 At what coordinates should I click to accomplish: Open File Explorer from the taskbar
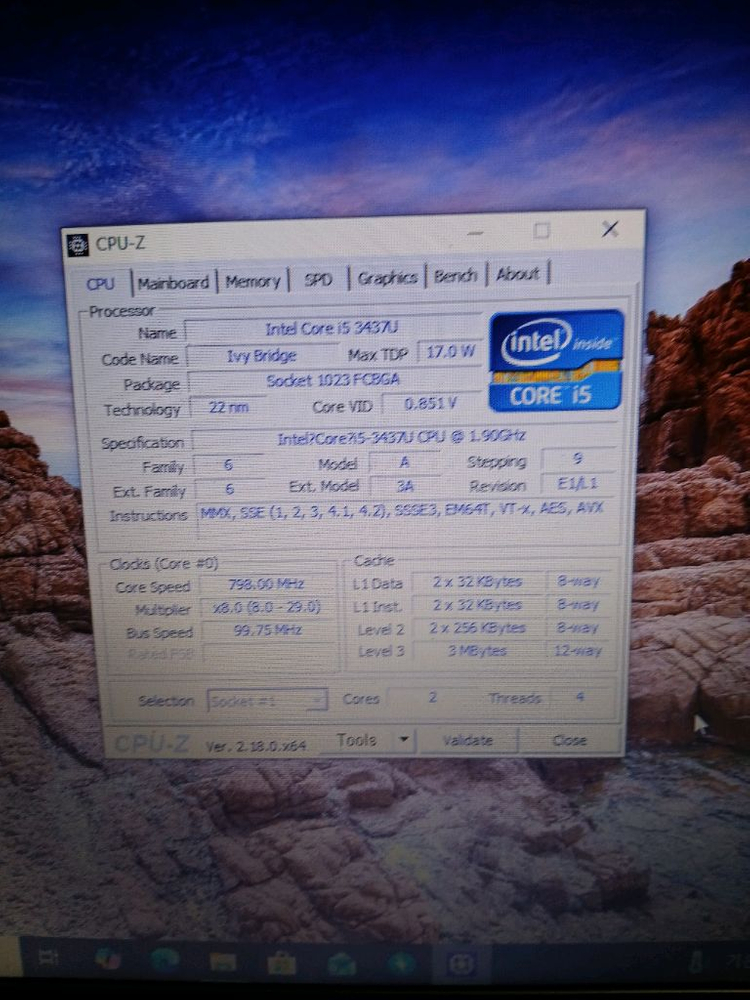pyautogui.click(x=223, y=961)
